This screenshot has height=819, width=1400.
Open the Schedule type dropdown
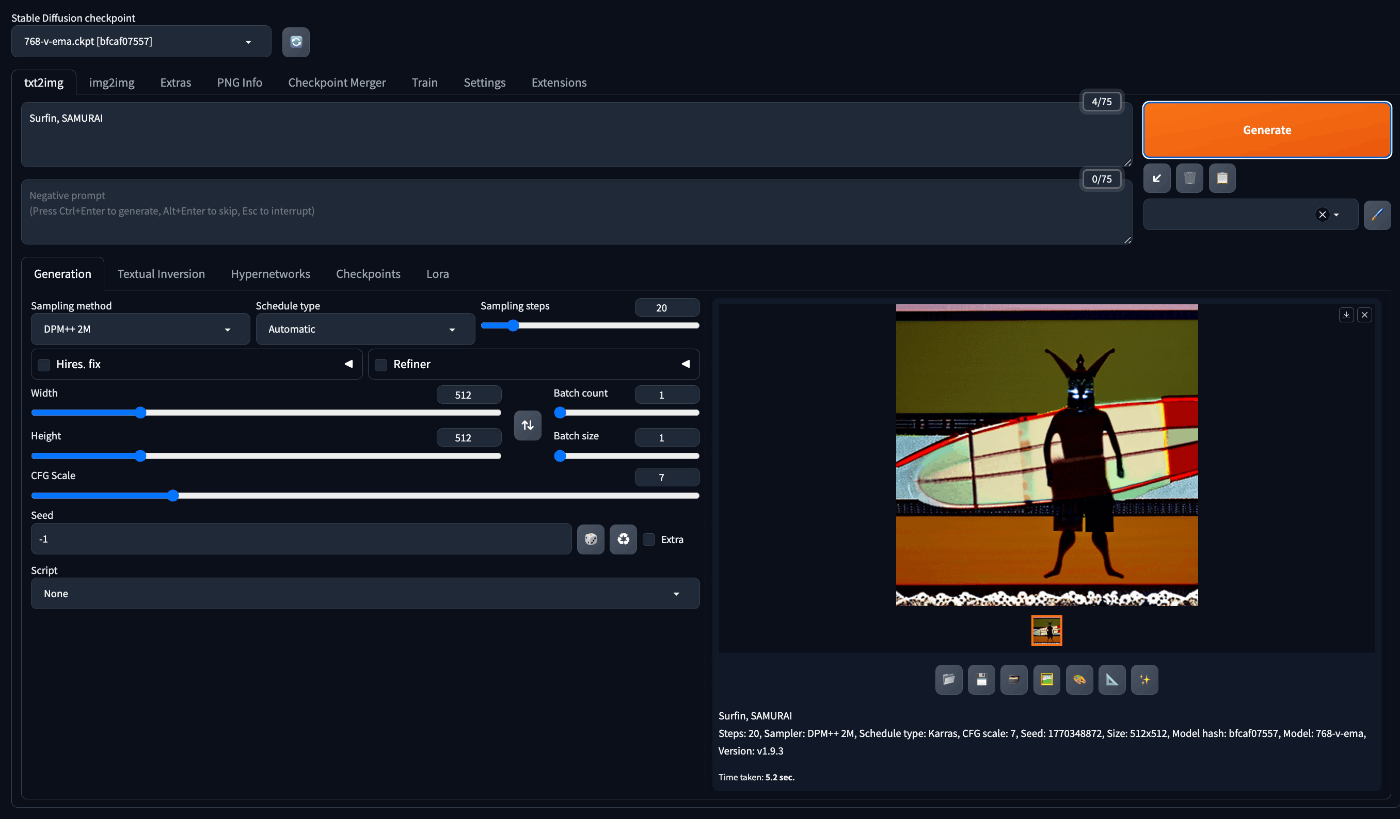365,329
